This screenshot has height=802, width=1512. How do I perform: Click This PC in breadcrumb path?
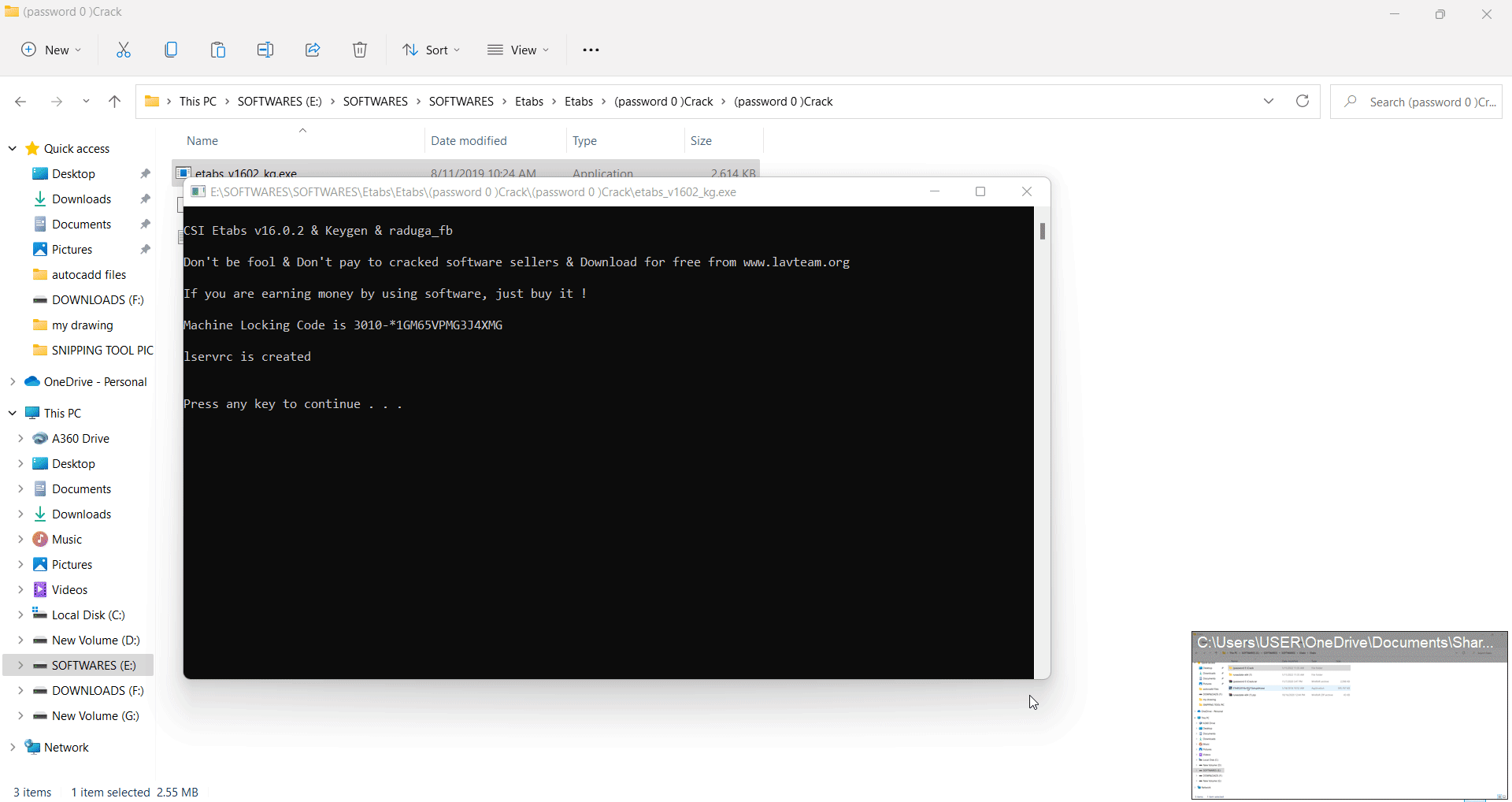coord(198,102)
